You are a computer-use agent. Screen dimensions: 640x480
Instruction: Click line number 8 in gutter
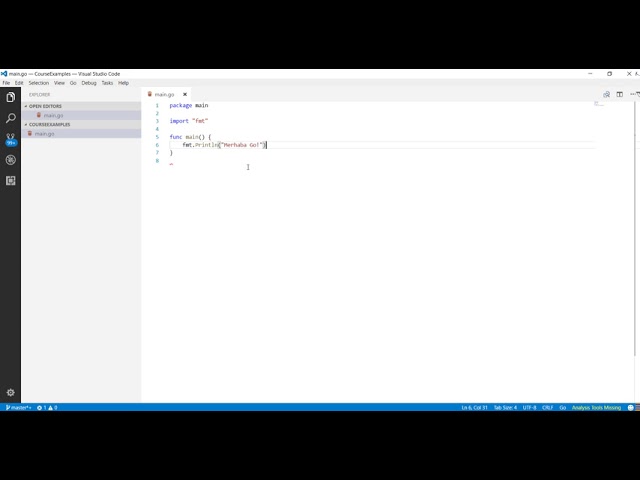[157, 161]
